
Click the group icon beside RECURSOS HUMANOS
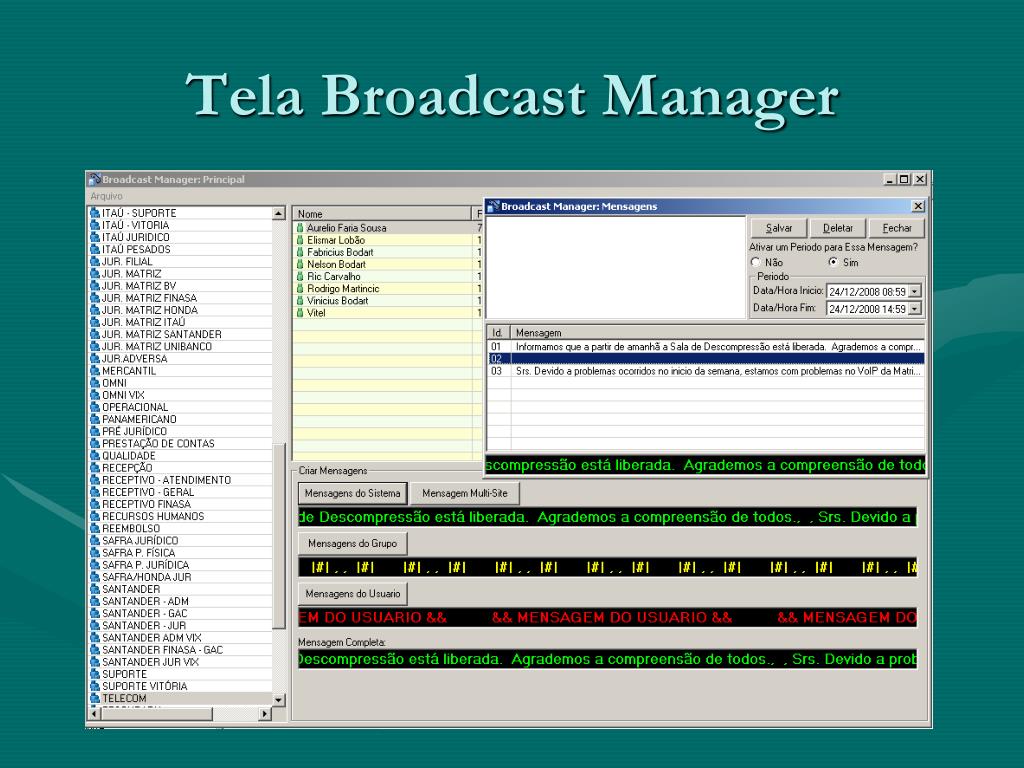pos(95,516)
